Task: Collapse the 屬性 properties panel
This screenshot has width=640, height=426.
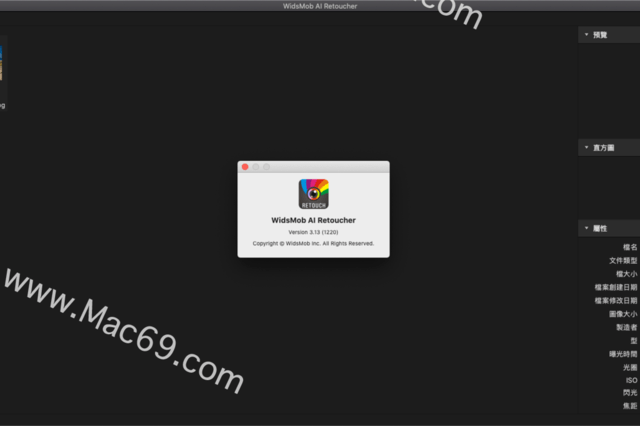Action: 587,228
